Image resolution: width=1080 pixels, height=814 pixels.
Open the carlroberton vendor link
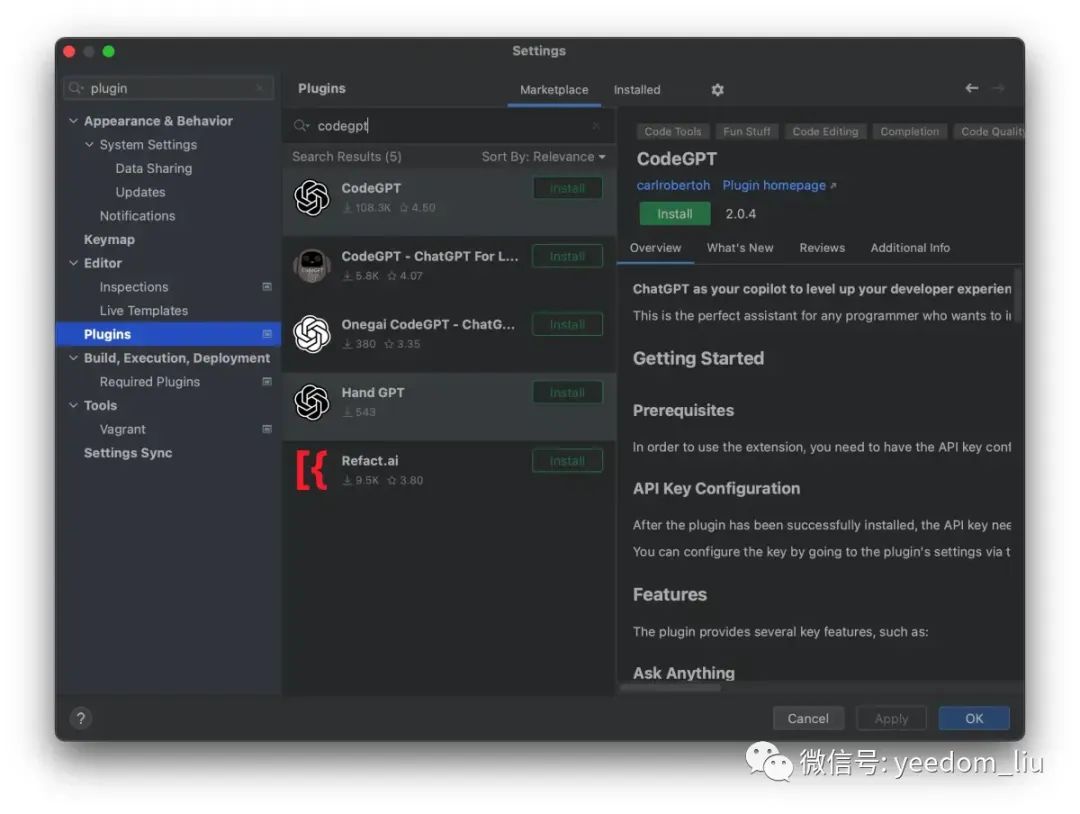pos(673,185)
